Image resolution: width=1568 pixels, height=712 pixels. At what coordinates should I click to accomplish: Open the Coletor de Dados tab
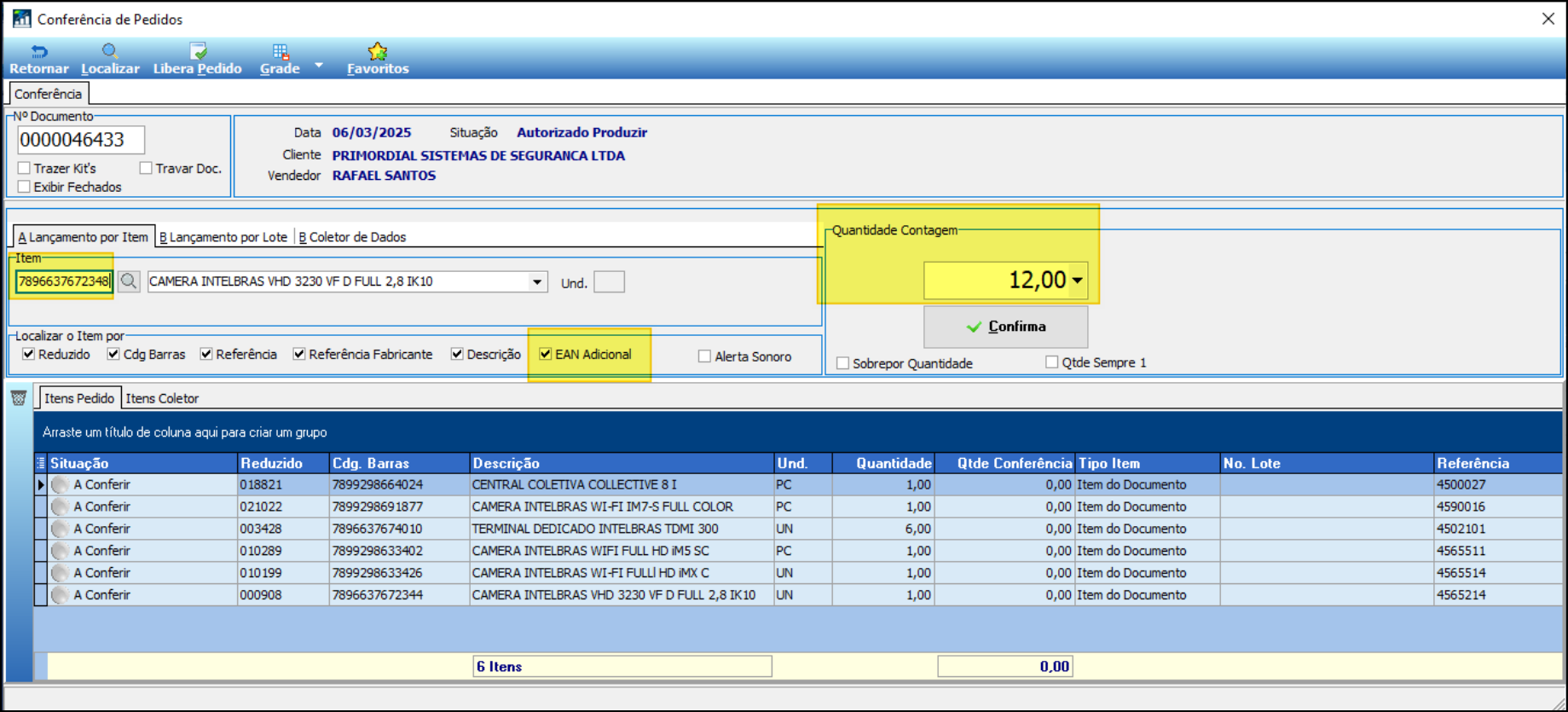pyautogui.click(x=352, y=237)
